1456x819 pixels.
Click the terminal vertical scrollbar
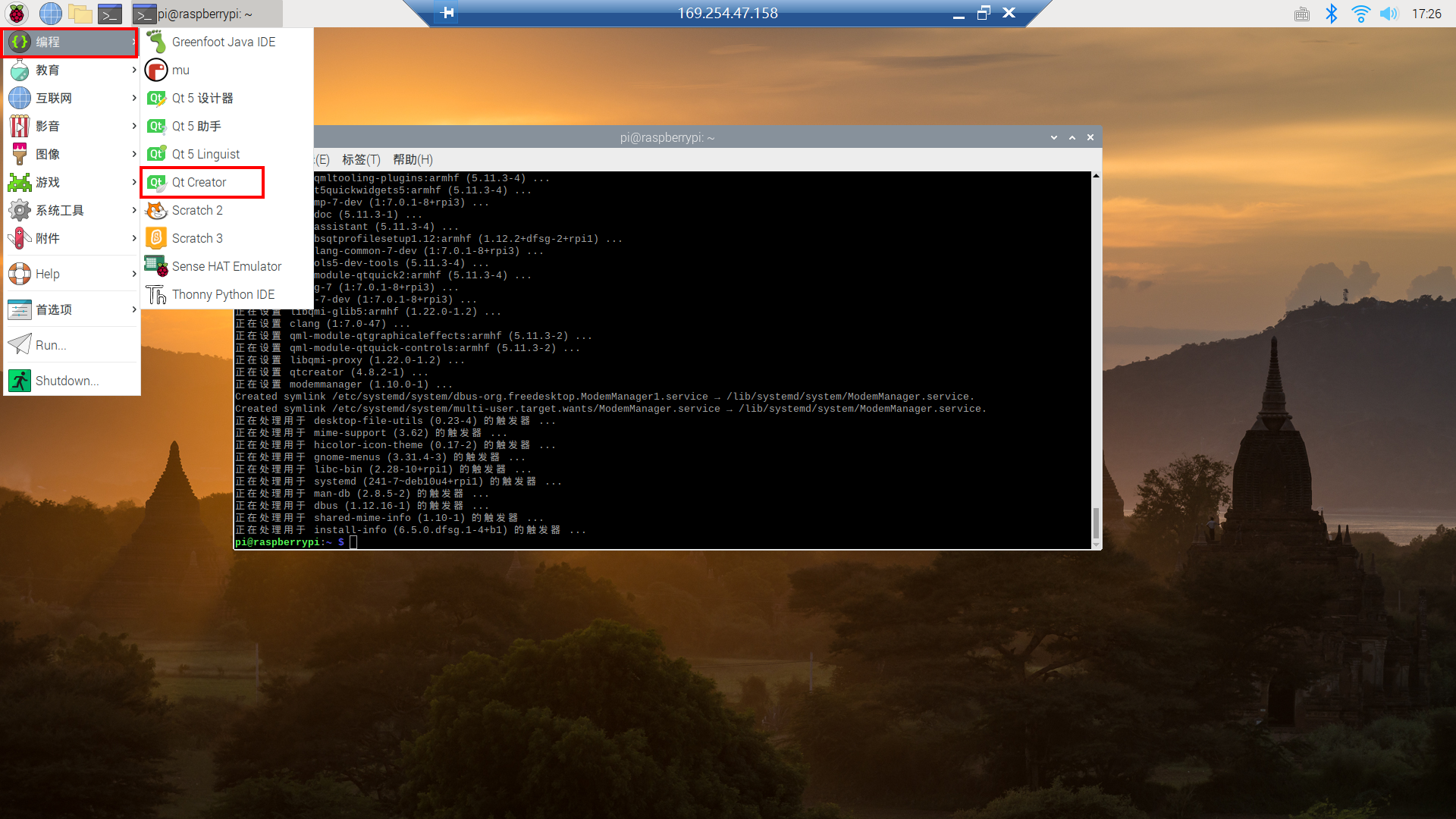(x=1096, y=522)
